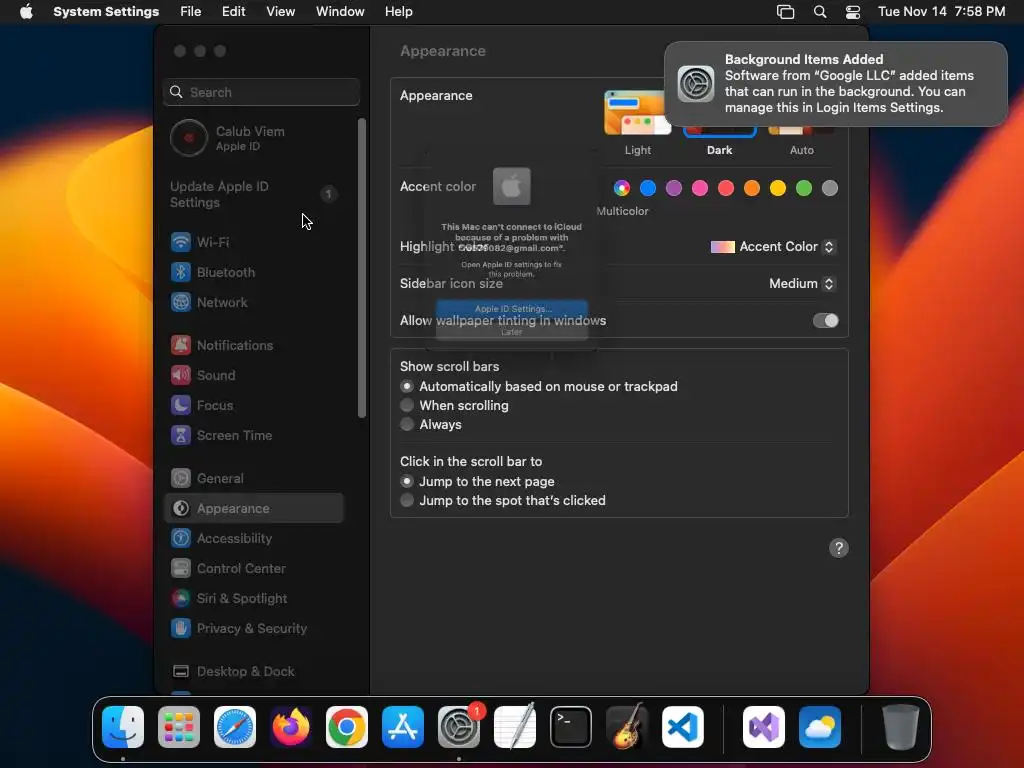The image size is (1024, 768).
Task: Open Bluetooth settings in sidebar
Action: [x=254, y=272]
